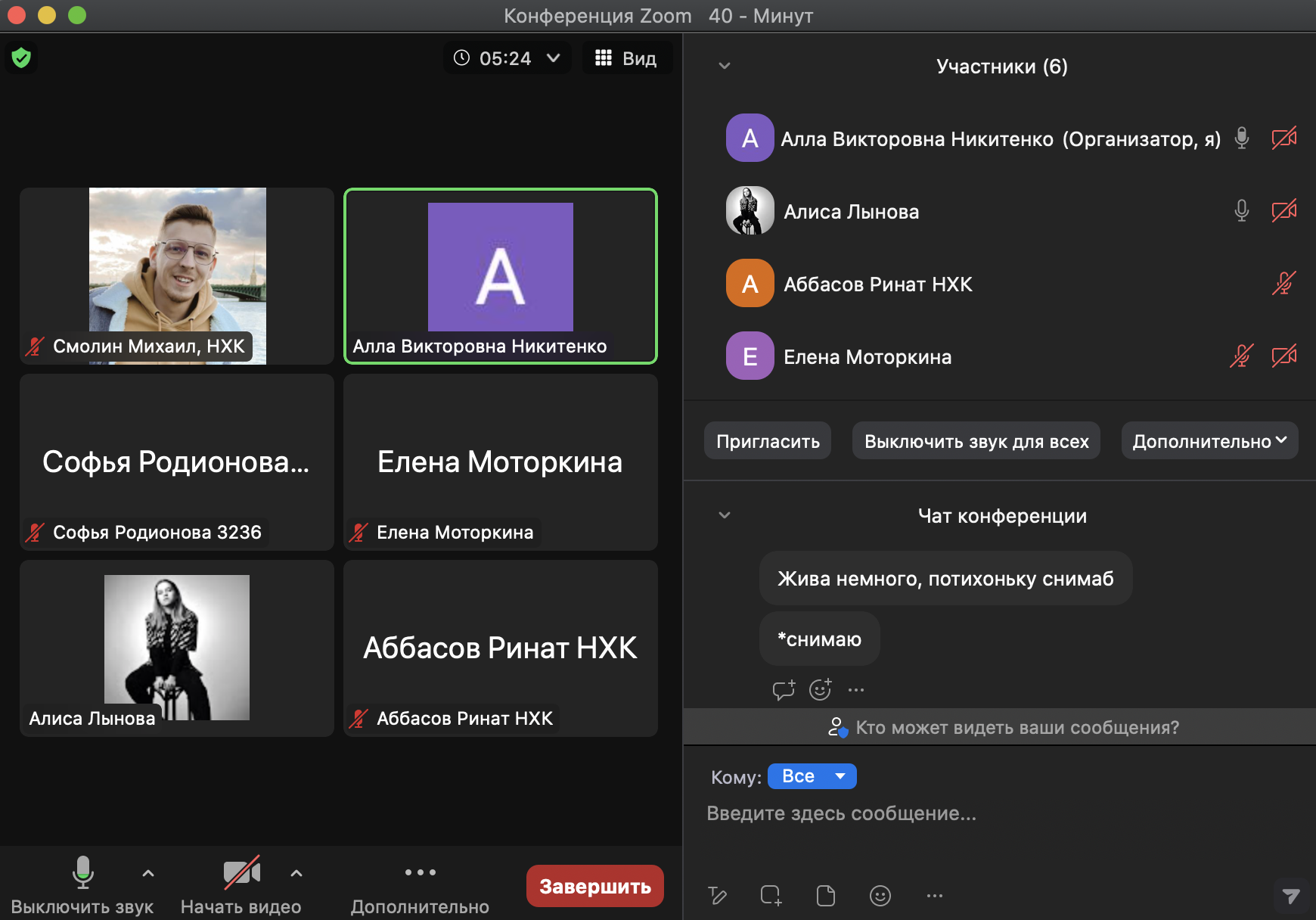1316x920 pixels.
Task: Click the add reaction emoji icon under message
Action: [x=820, y=689]
